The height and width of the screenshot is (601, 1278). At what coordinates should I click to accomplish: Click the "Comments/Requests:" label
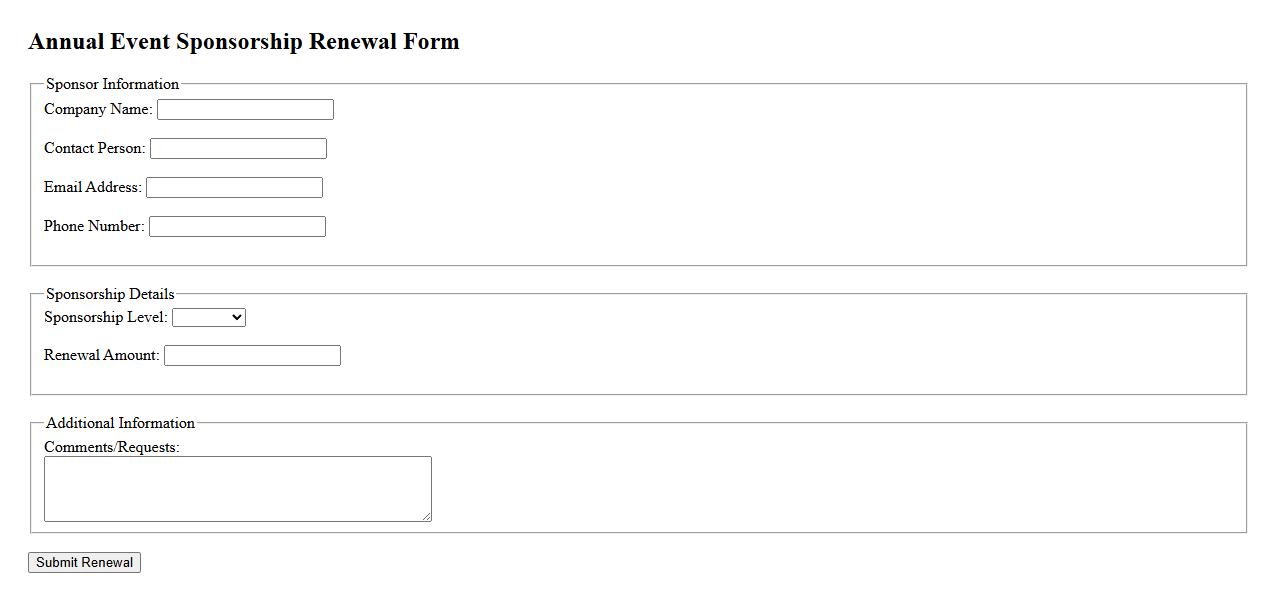click(x=111, y=447)
